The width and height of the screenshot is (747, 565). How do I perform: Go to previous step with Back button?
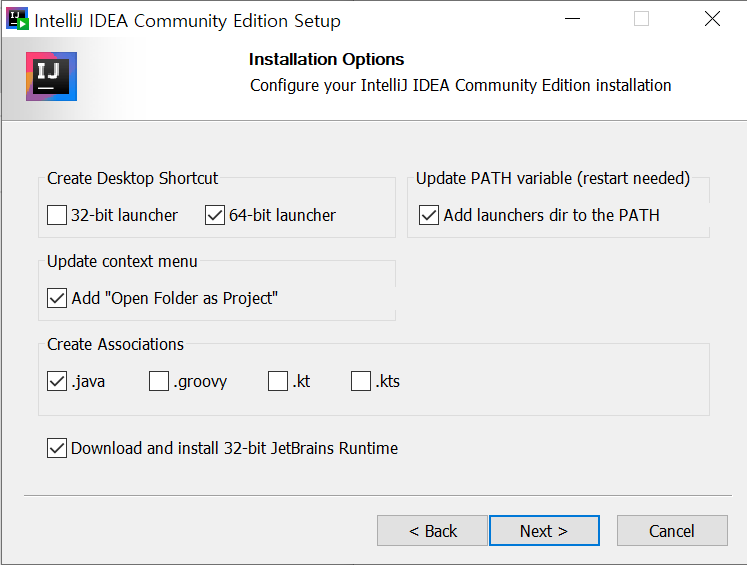coord(433,531)
